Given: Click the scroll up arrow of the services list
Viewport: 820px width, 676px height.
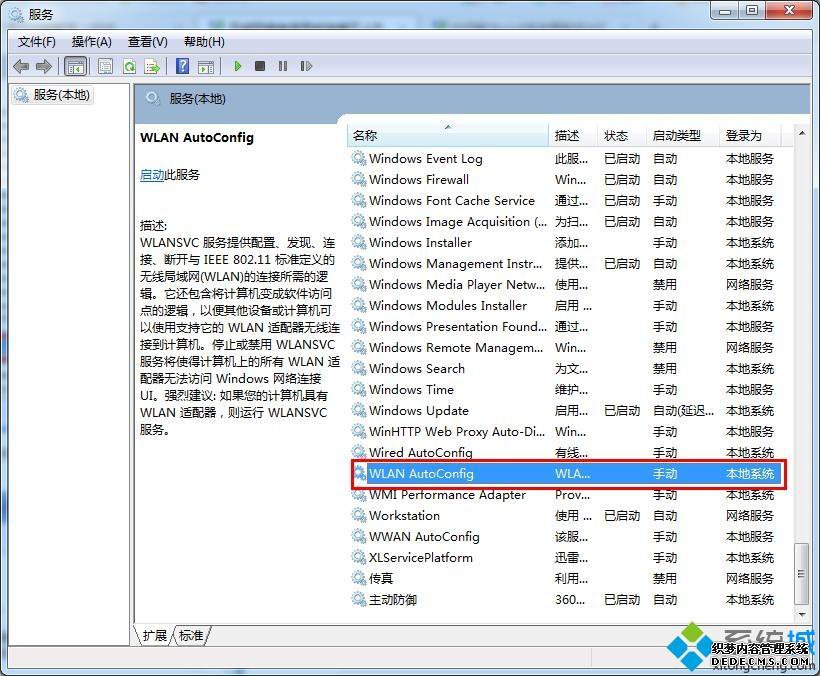Looking at the screenshot, I should (x=801, y=134).
